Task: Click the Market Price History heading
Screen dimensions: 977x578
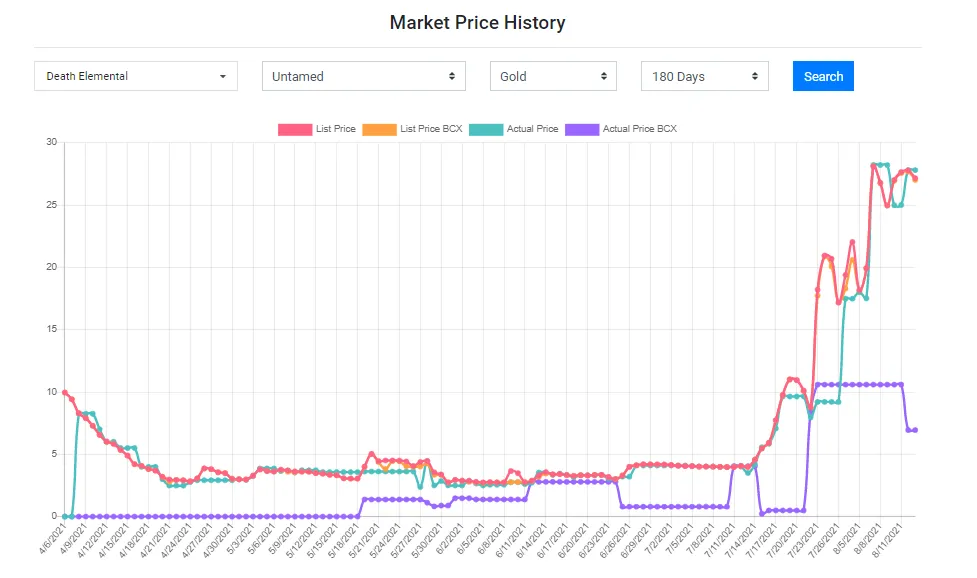Action: (x=477, y=22)
